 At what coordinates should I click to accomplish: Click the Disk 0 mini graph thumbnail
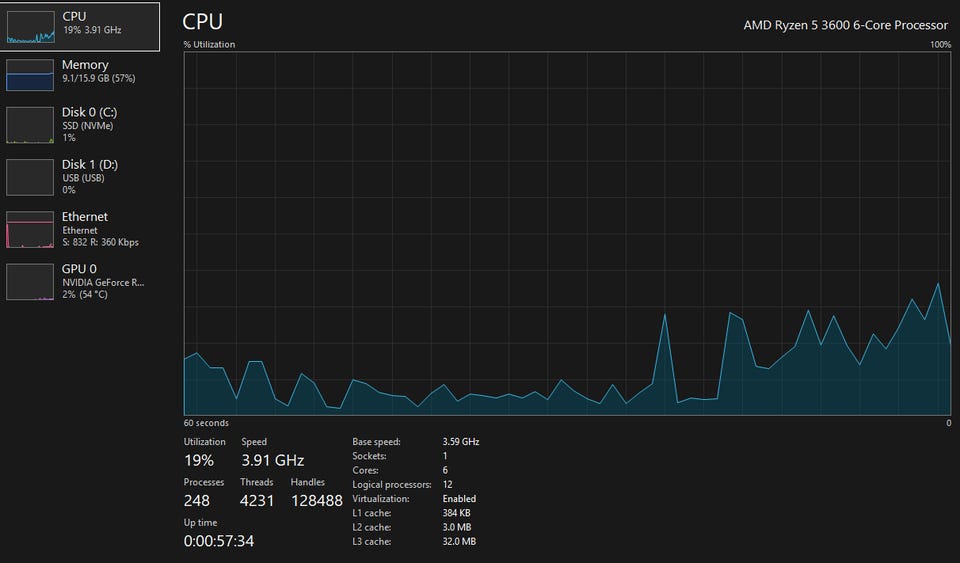click(30, 125)
